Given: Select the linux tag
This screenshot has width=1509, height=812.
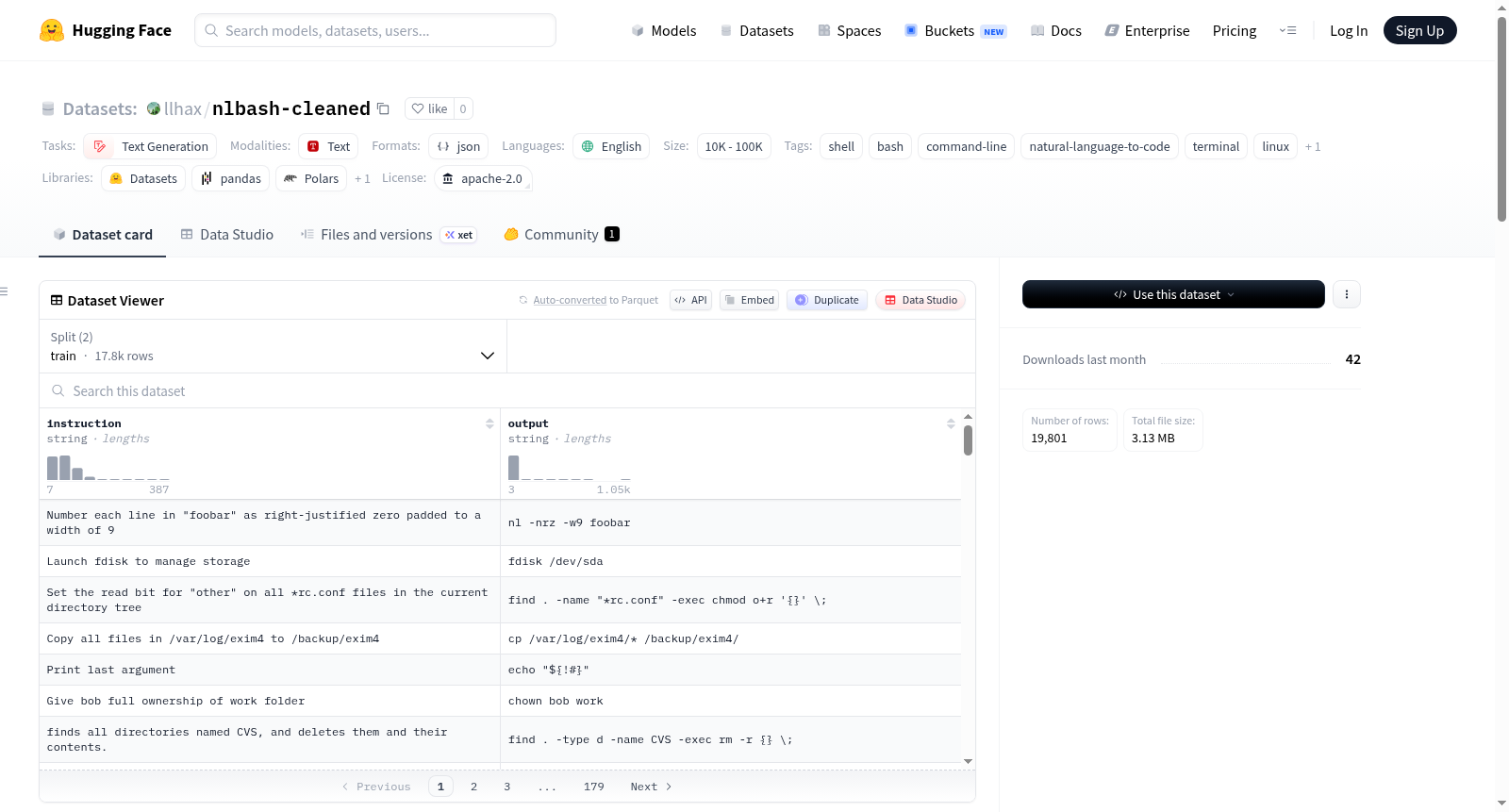Looking at the screenshot, I should [1275, 146].
